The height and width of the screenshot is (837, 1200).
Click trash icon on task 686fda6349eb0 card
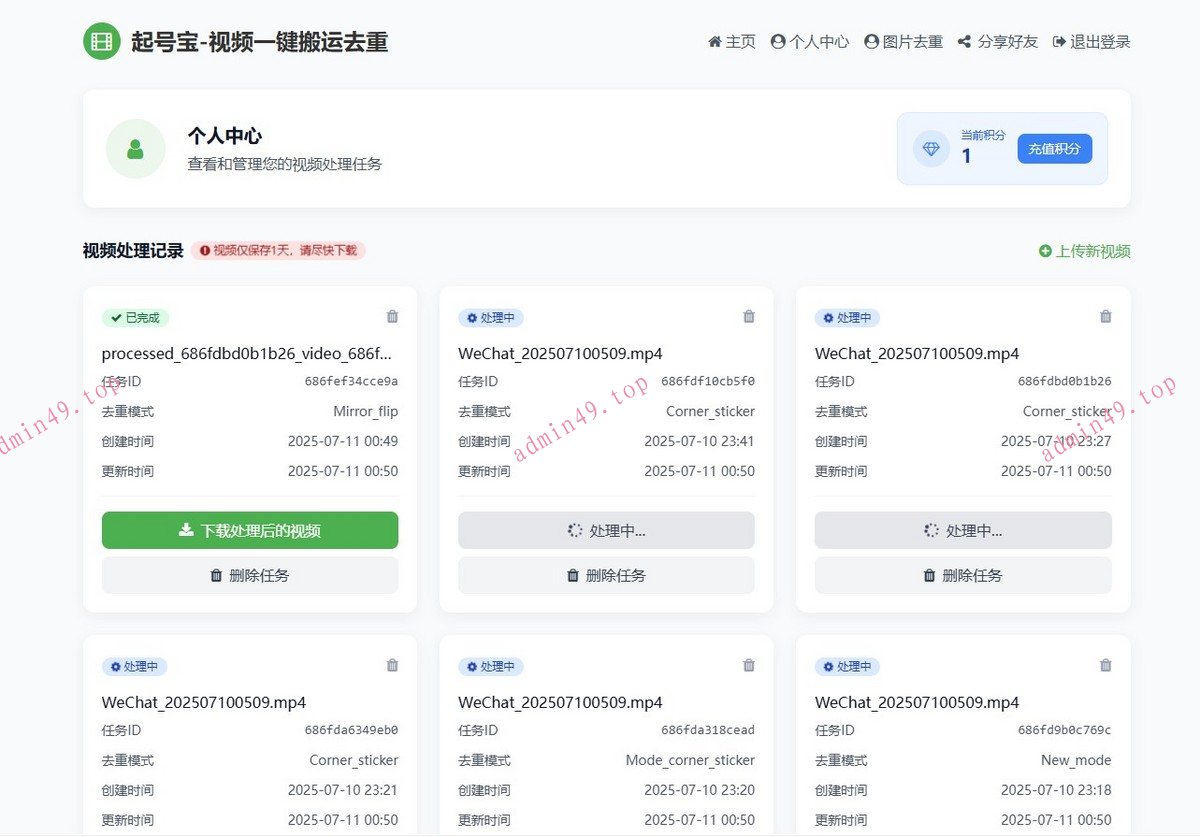click(x=392, y=666)
